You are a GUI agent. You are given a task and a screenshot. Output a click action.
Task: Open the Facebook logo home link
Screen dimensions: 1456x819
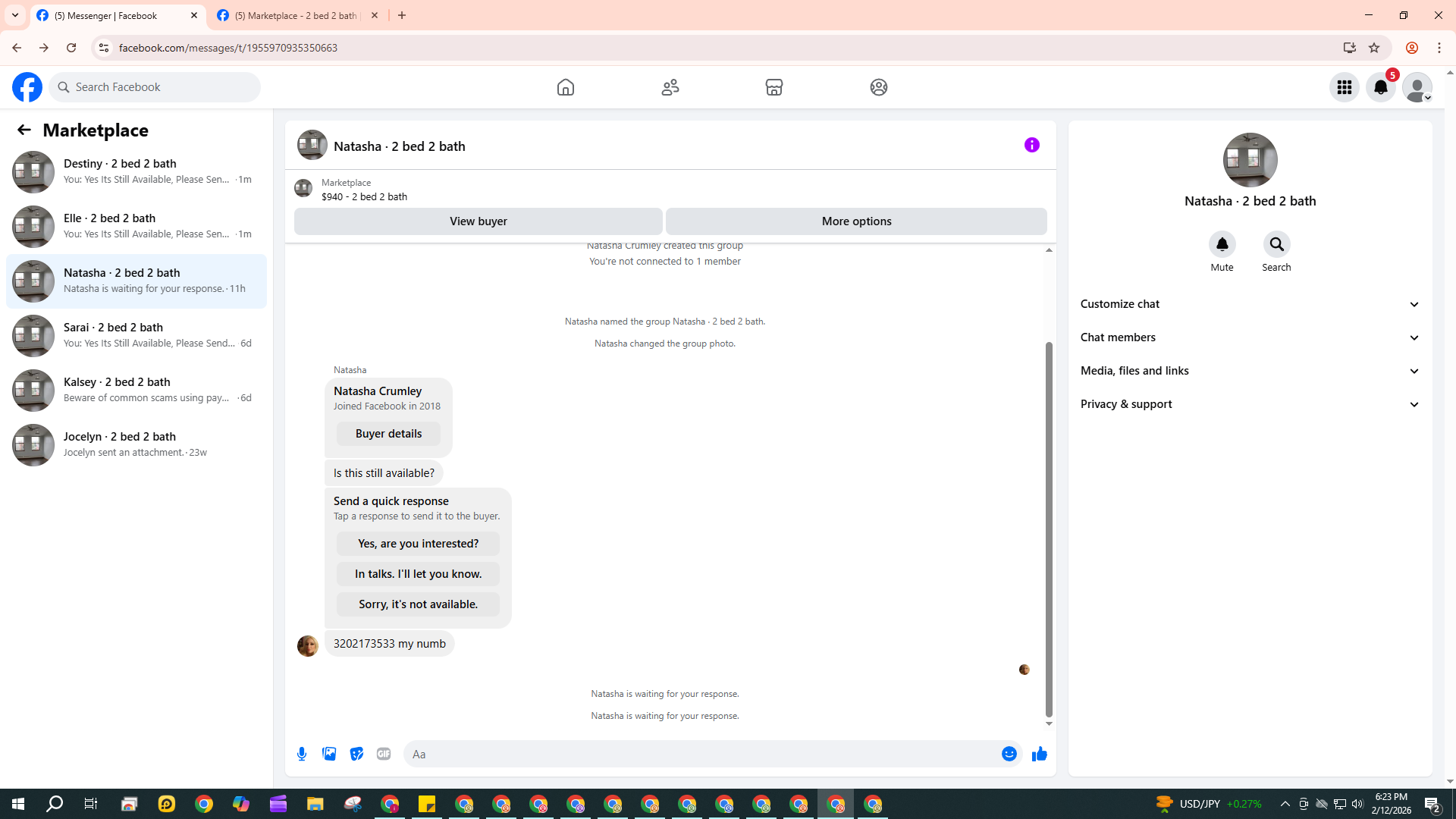pyautogui.click(x=27, y=87)
